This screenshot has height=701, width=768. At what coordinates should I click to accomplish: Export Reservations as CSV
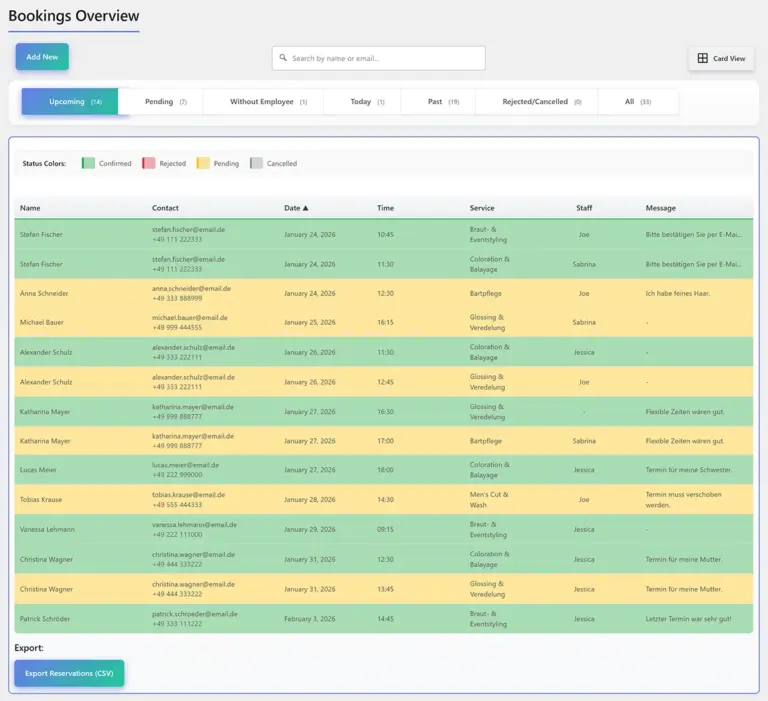click(x=69, y=673)
